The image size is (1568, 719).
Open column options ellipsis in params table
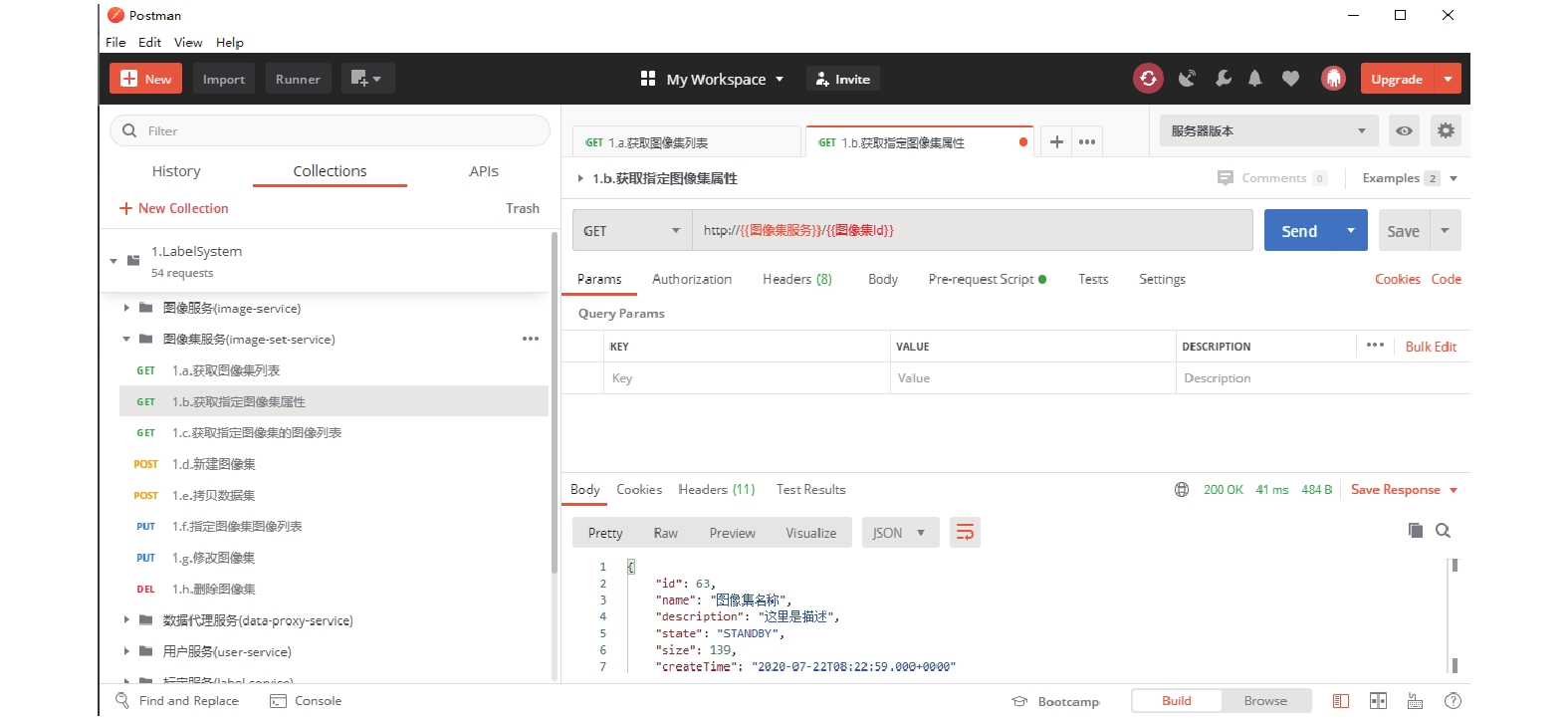coord(1375,346)
